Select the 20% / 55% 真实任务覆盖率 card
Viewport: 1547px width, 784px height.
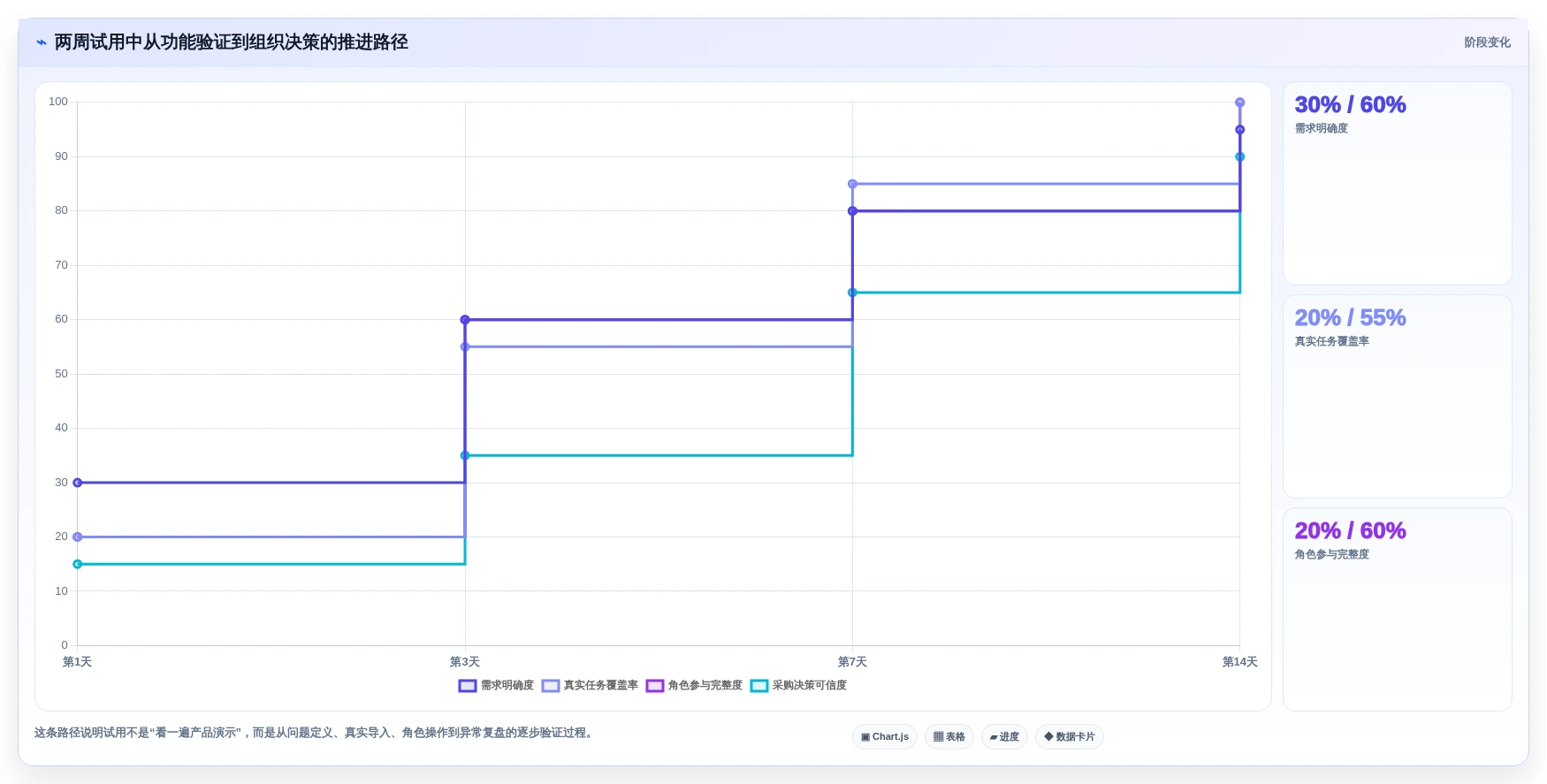click(x=1397, y=397)
